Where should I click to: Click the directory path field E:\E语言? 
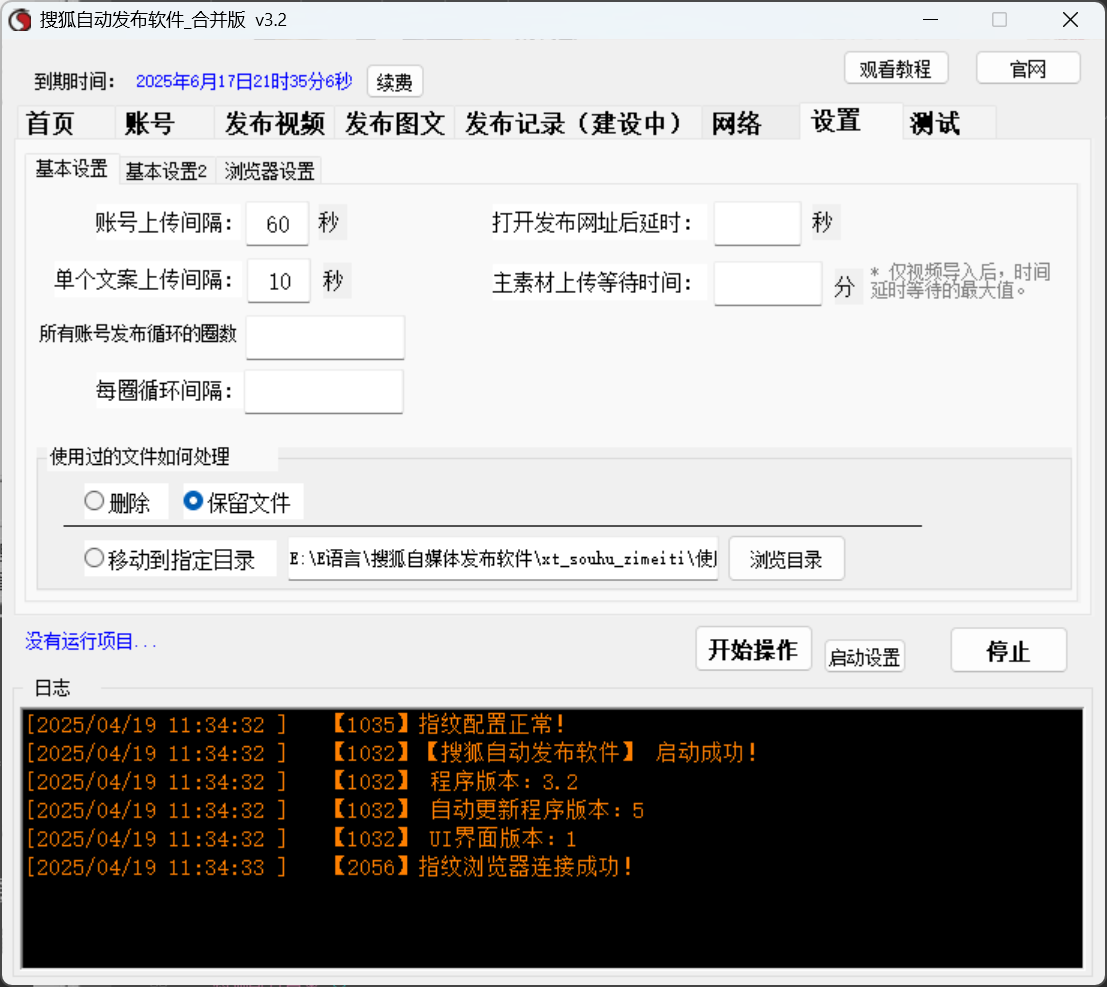[503, 559]
